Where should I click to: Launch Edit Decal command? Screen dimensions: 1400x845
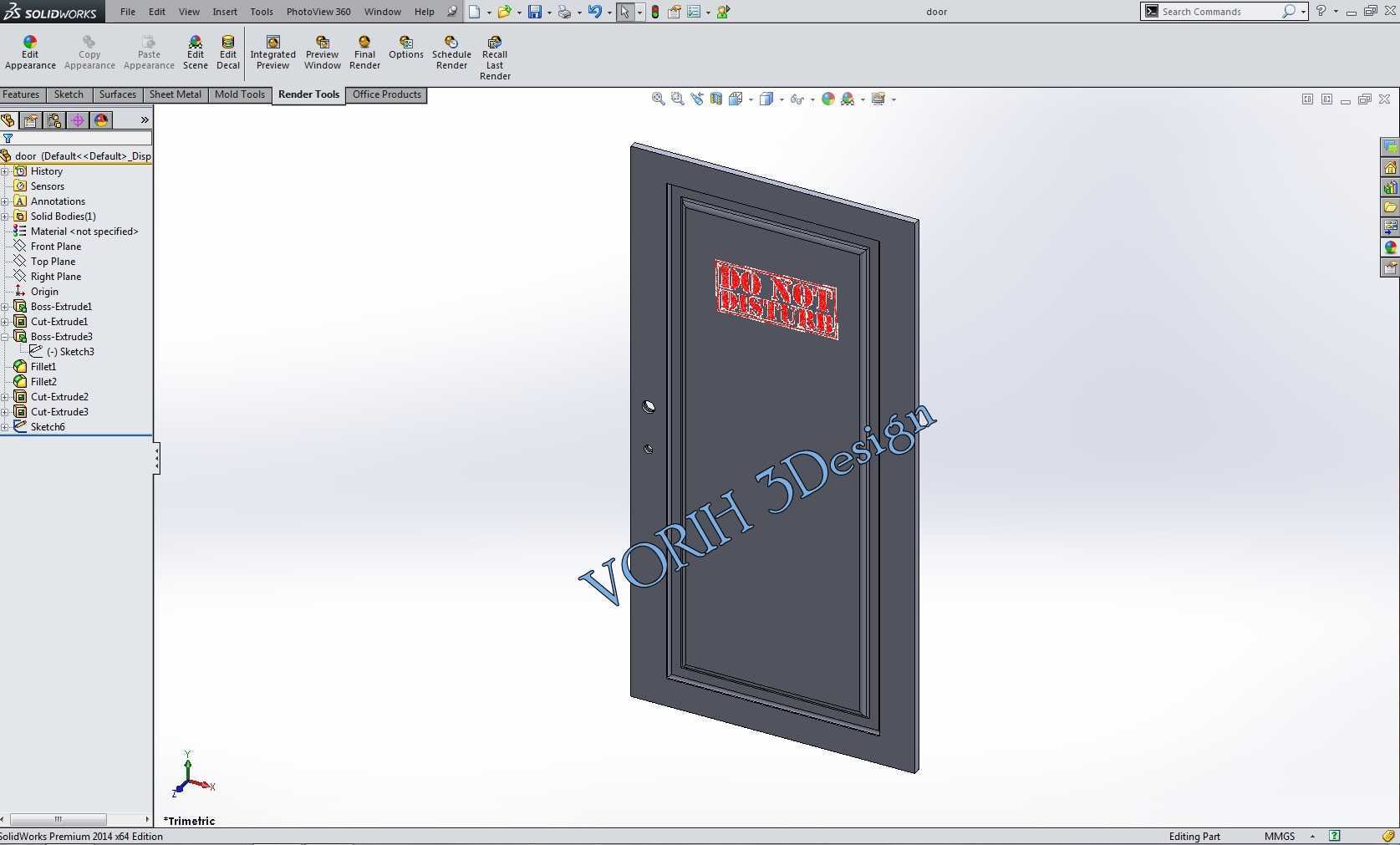227,53
